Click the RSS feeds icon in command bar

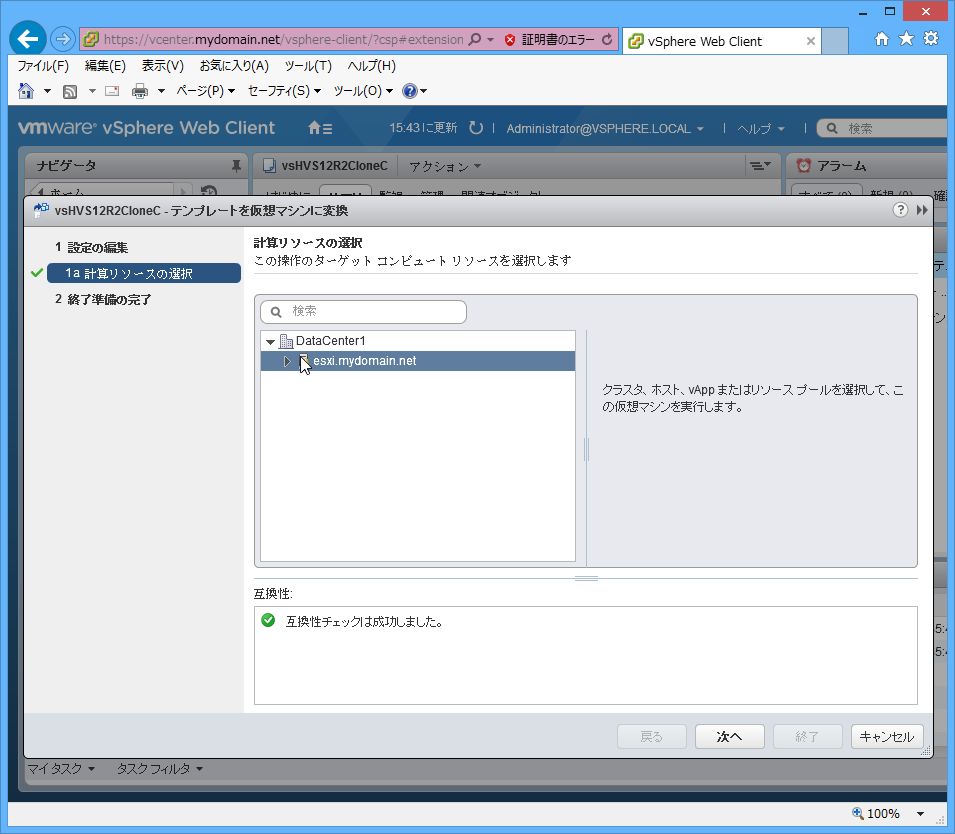(70, 91)
